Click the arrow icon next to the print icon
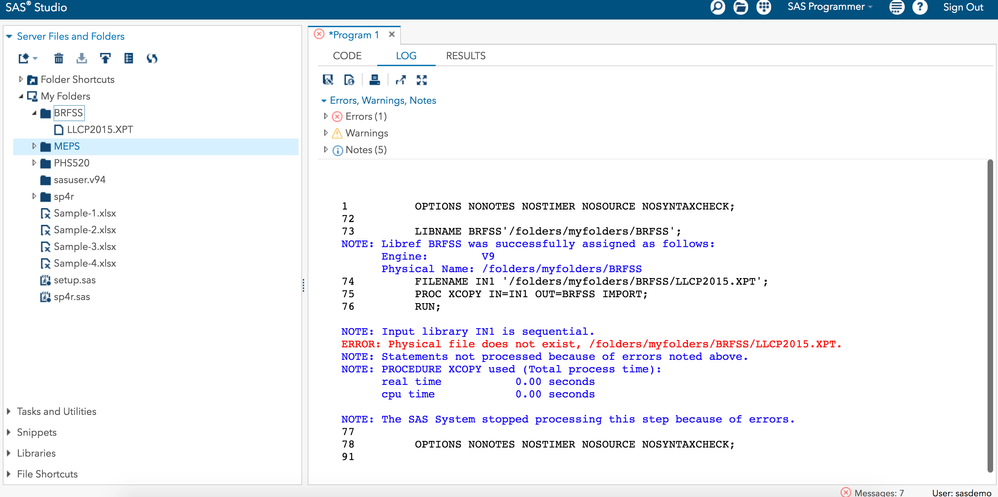The width and height of the screenshot is (998, 497). pyautogui.click(x=400, y=80)
